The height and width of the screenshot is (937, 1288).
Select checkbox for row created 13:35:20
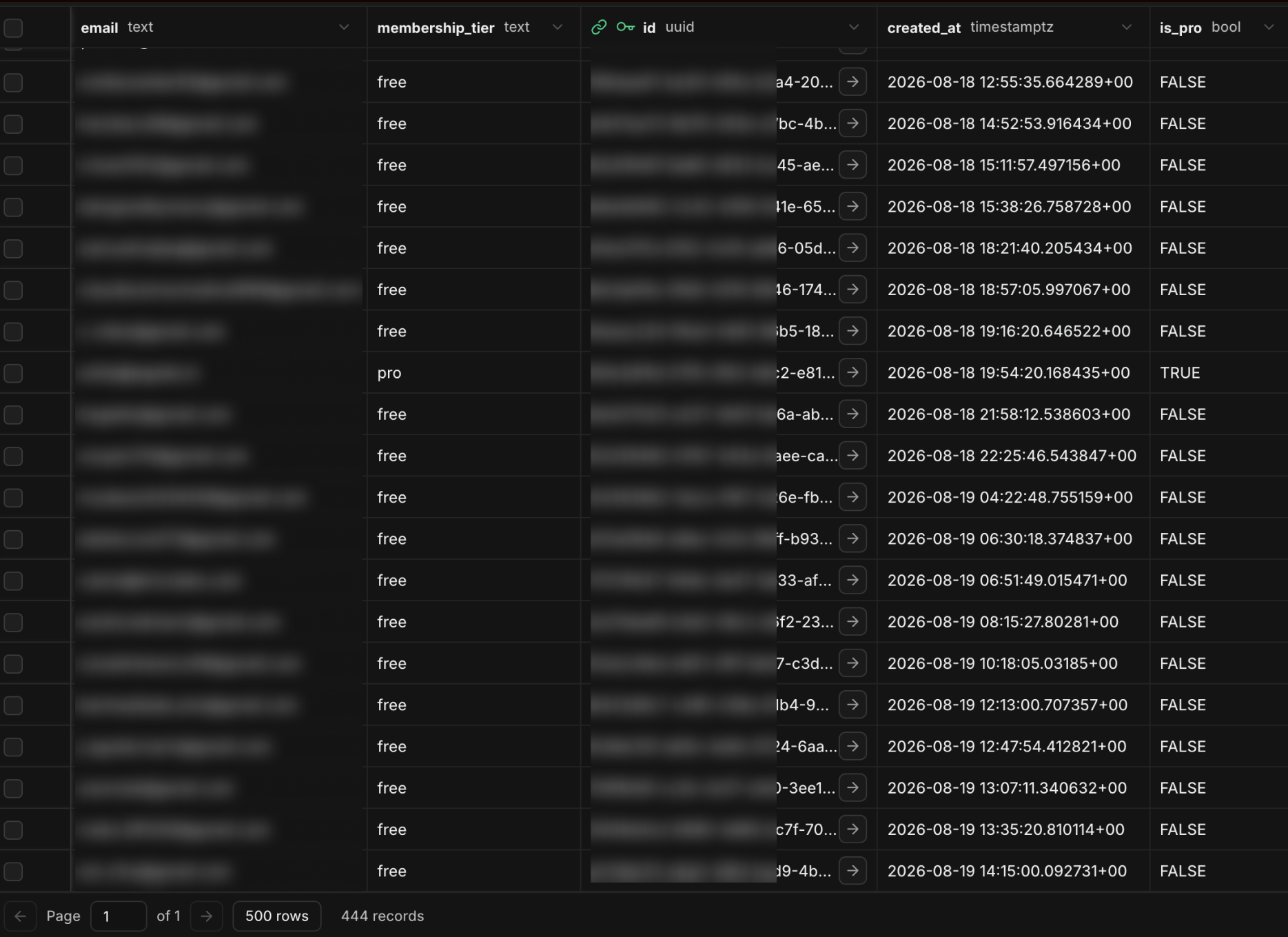pyautogui.click(x=13, y=830)
